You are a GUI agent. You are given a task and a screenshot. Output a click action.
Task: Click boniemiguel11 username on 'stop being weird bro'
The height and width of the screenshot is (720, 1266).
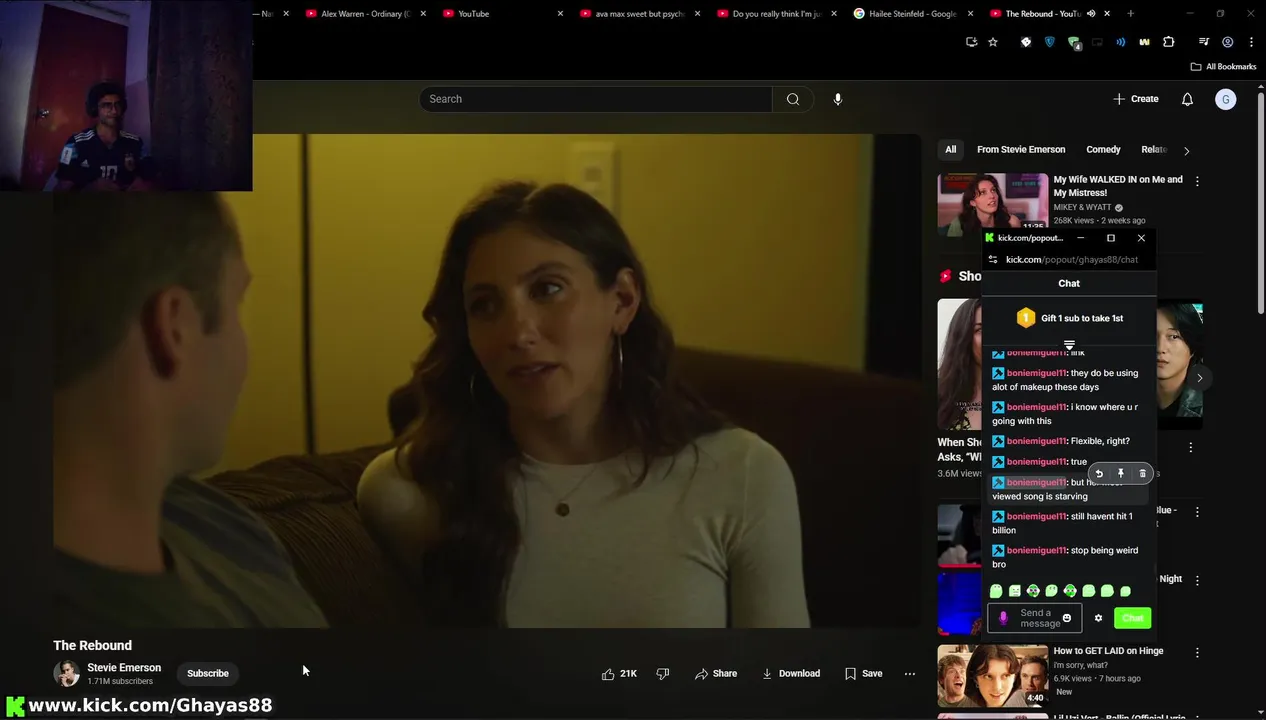[1036, 551]
